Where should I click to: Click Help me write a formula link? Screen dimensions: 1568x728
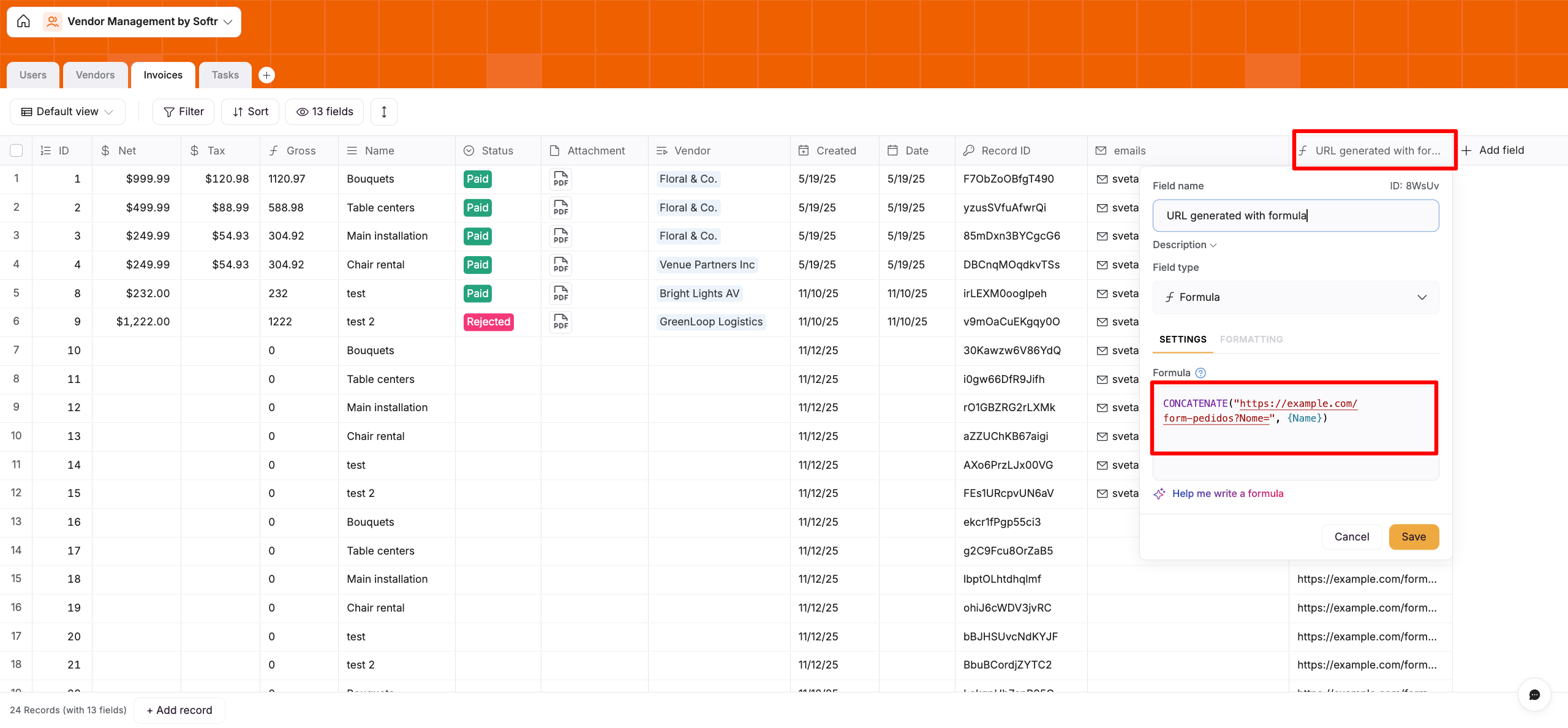coord(1227,493)
